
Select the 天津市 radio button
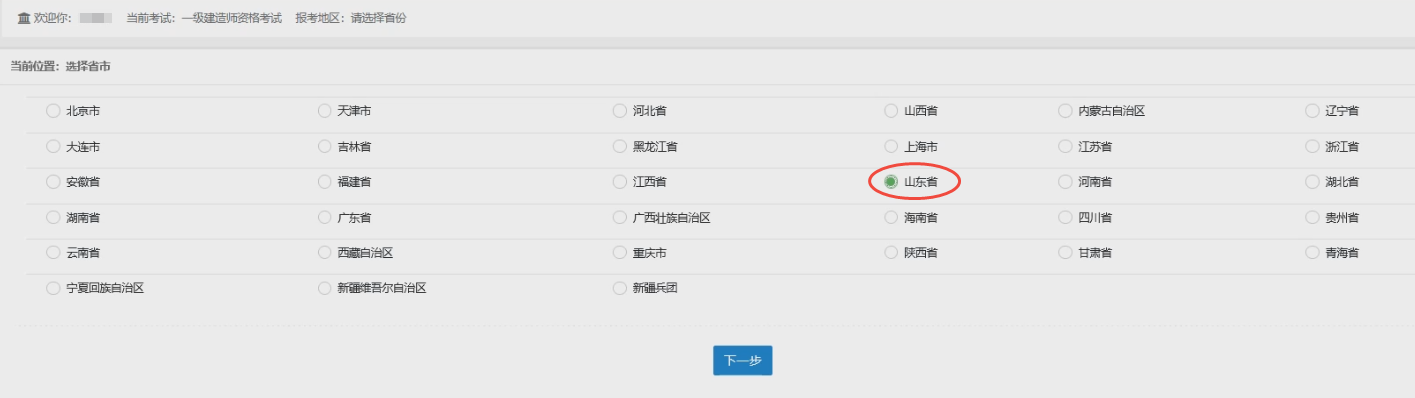[x=324, y=111]
